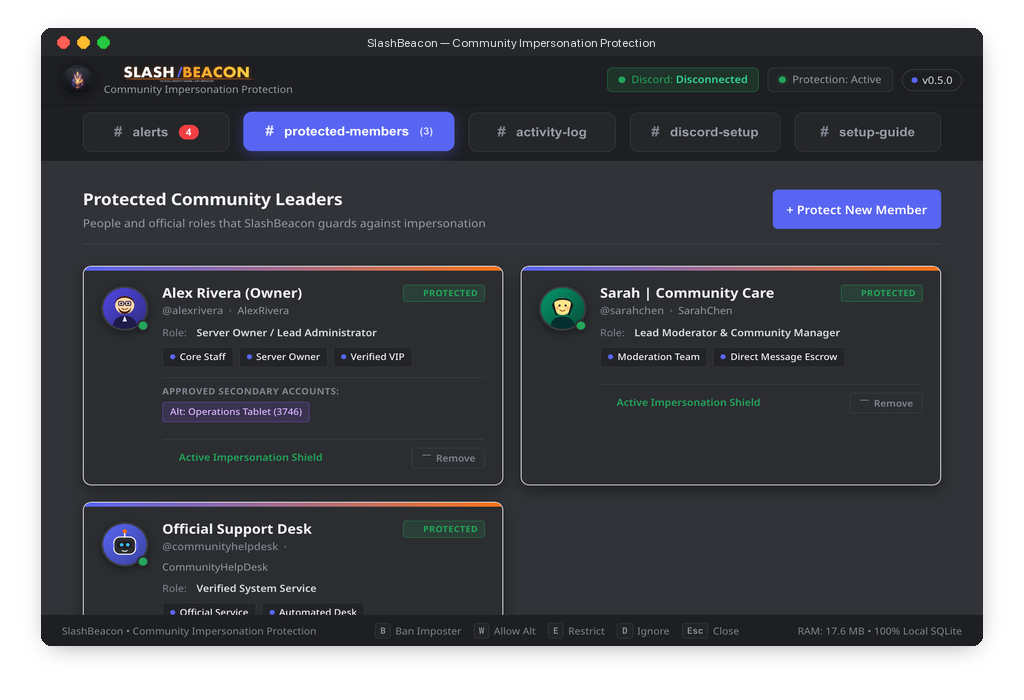Click the Alt: Operations Tablet (3746) chip
Image resolution: width=1024 pixels, height=700 pixels.
(236, 412)
